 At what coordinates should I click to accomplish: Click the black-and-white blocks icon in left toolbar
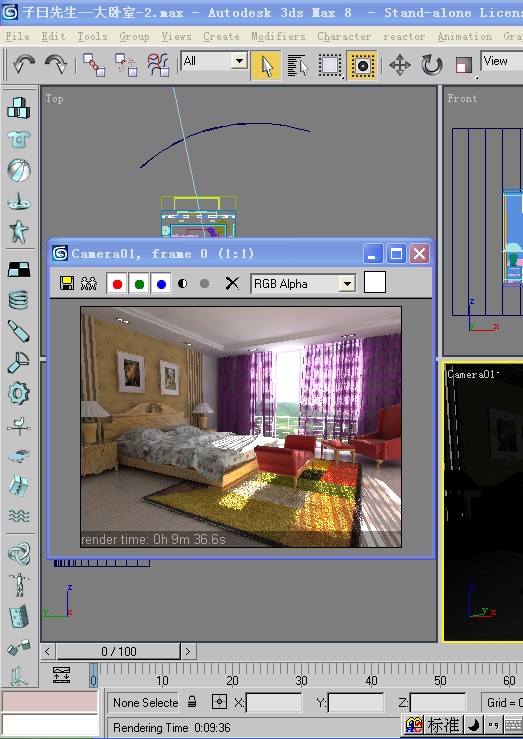(19, 269)
